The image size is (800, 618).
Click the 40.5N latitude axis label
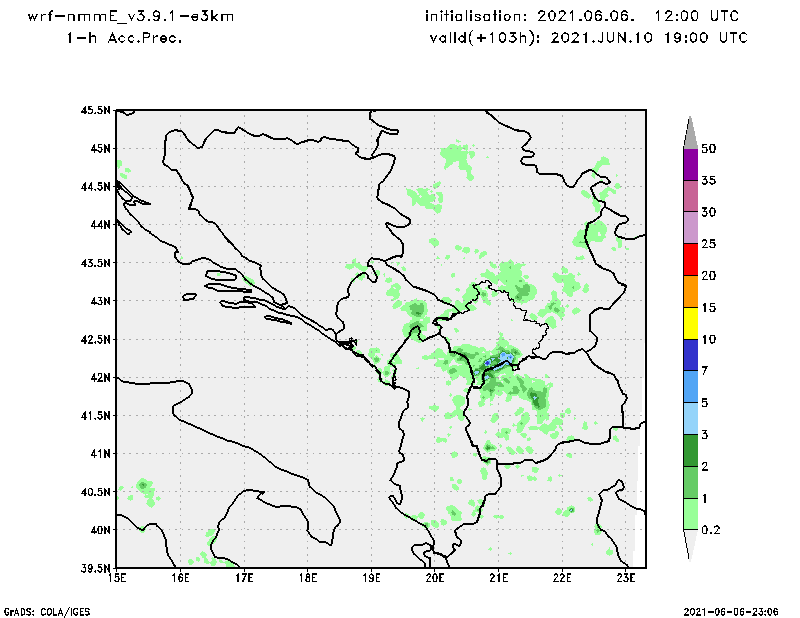(95, 492)
